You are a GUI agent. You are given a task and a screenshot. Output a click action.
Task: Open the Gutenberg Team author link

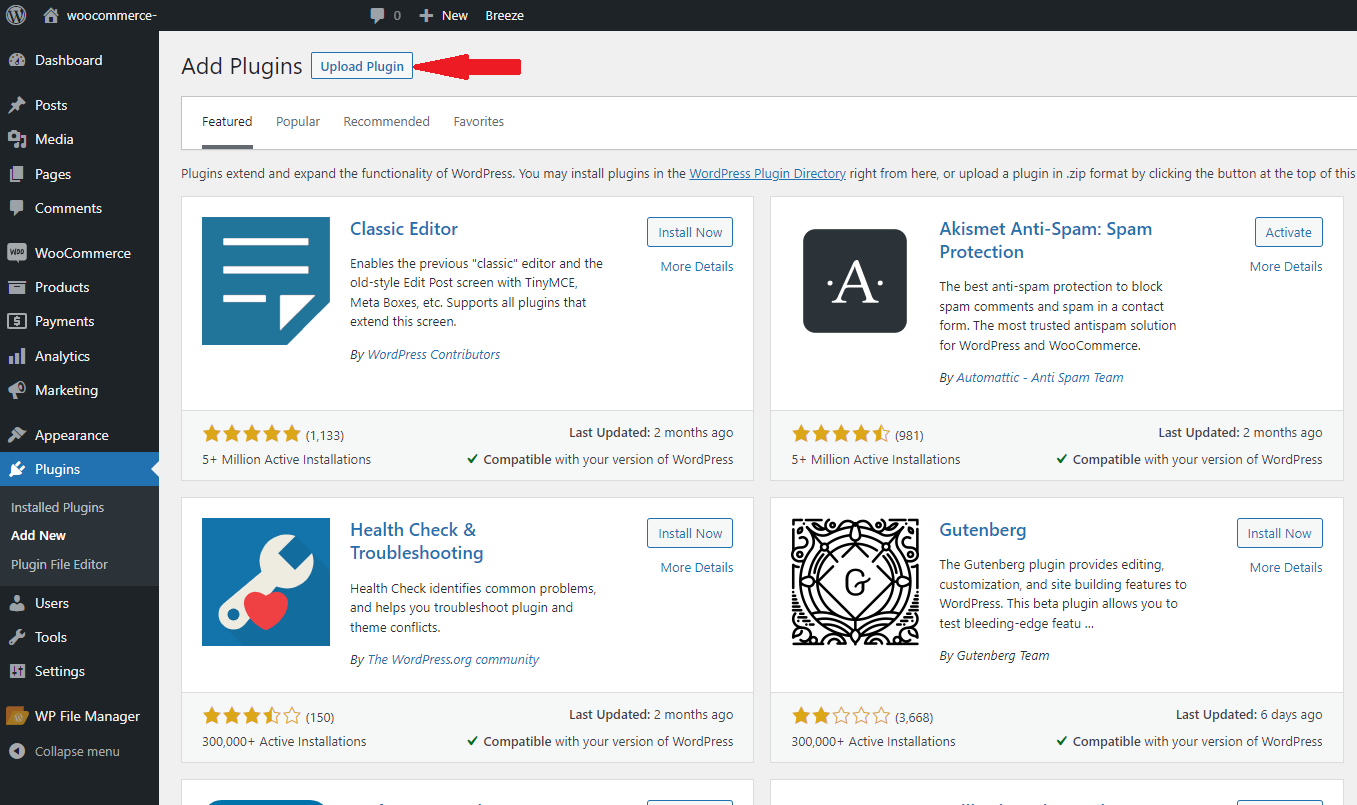[1003, 656]
